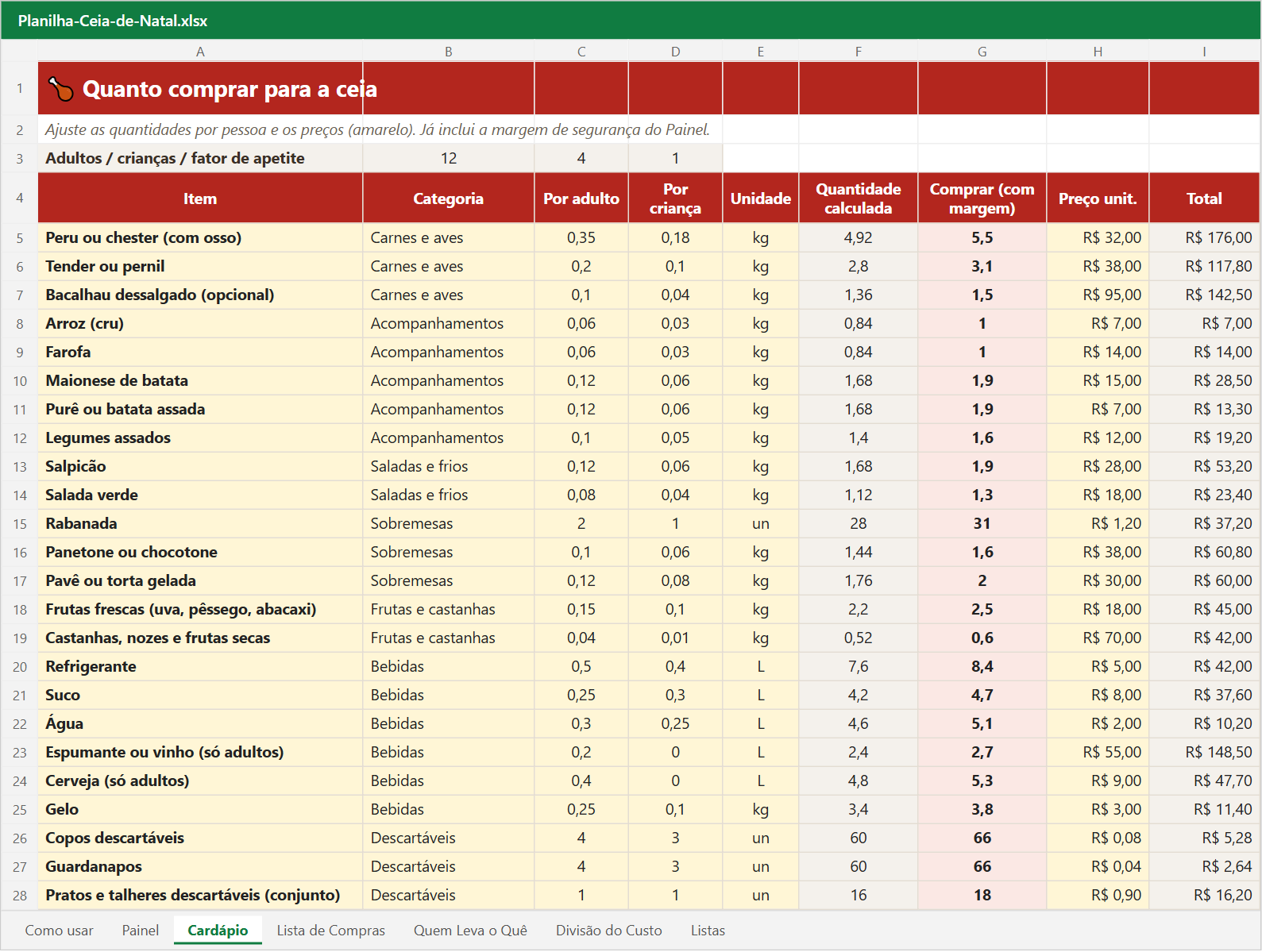This screenshot has width=1262, height=952.
Task: Select the 'Rabanada' item cell
Action: [200, 524]
